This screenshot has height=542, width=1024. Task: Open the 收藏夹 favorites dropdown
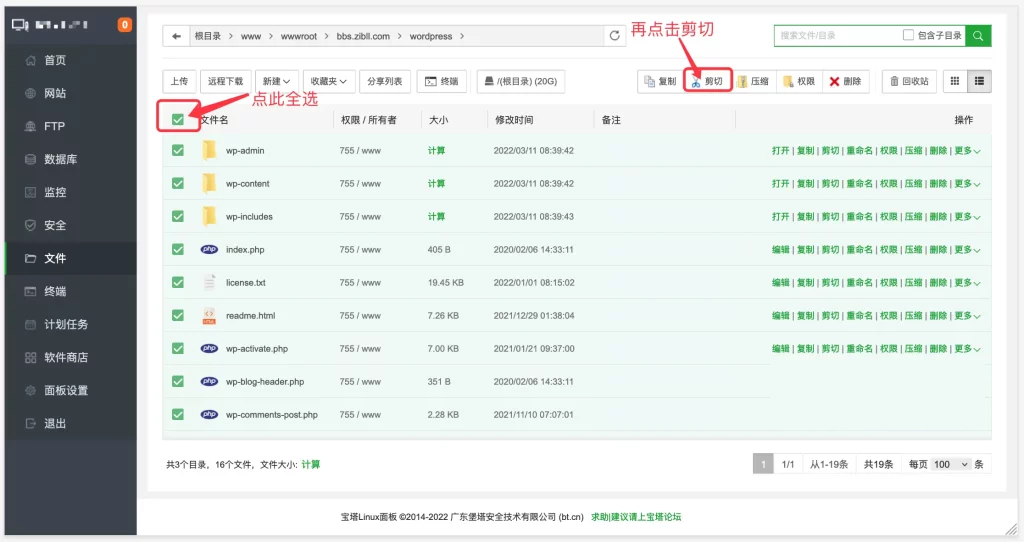(x=328, y=81)
